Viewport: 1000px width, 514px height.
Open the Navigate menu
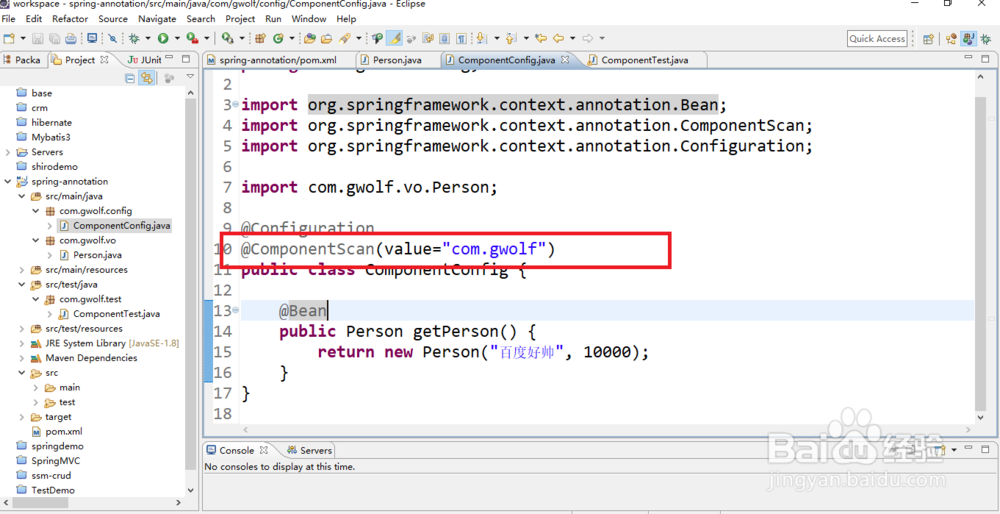tap(157, 19)
